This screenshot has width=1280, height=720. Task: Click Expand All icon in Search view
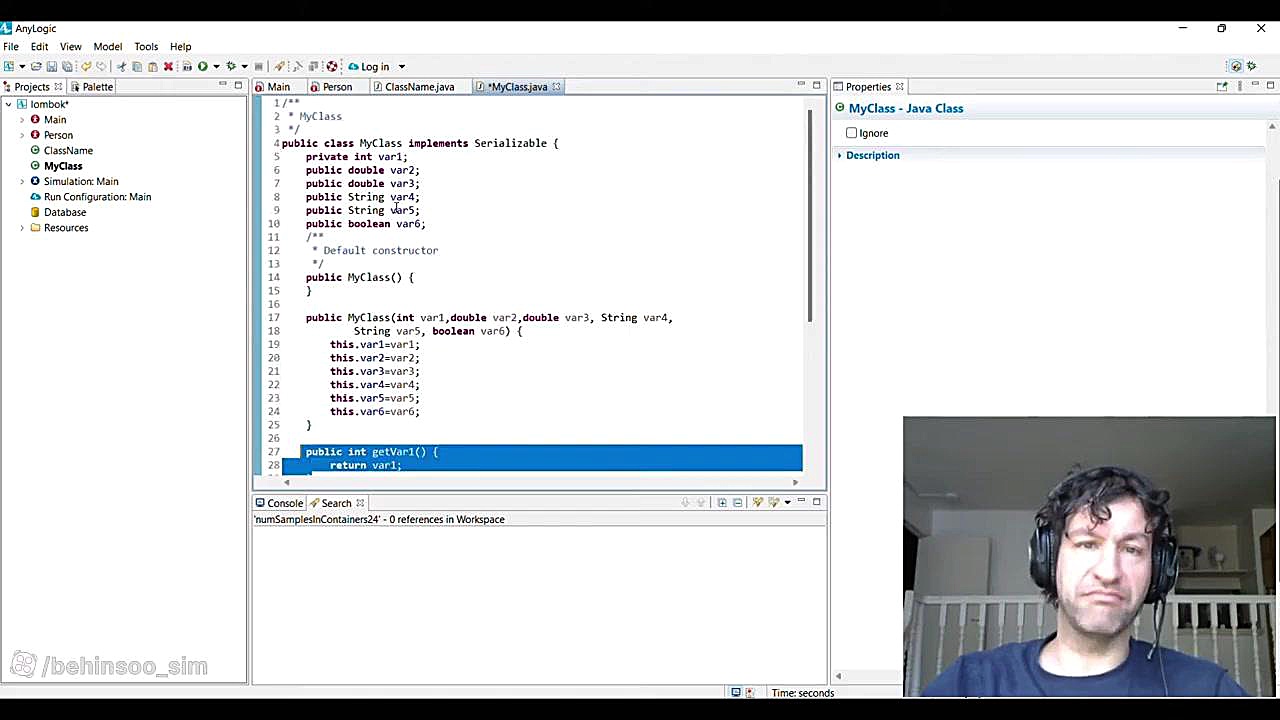[x=722, y=503]
